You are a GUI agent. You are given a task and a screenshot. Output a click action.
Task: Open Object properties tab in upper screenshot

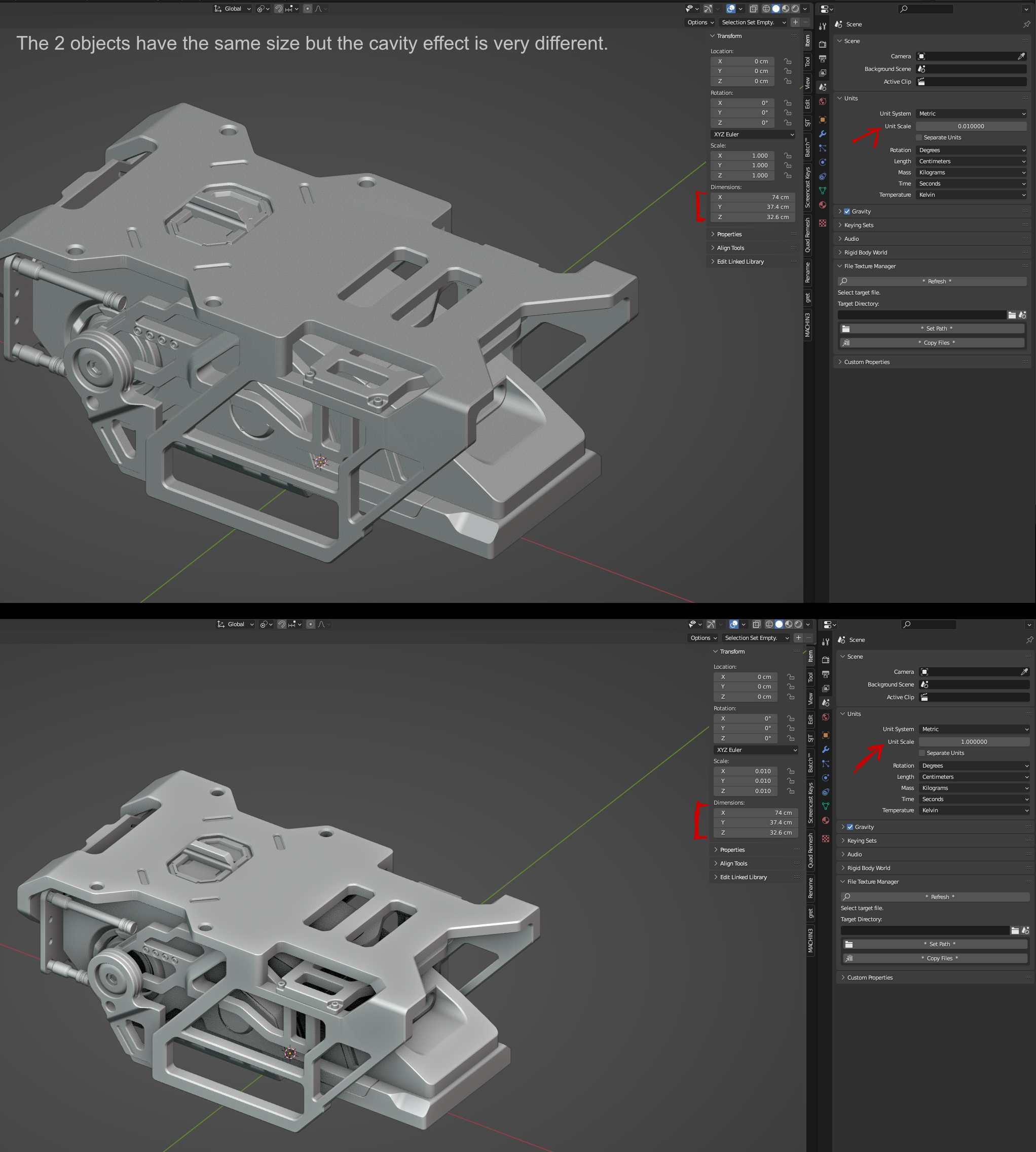(x=823, y=120)
